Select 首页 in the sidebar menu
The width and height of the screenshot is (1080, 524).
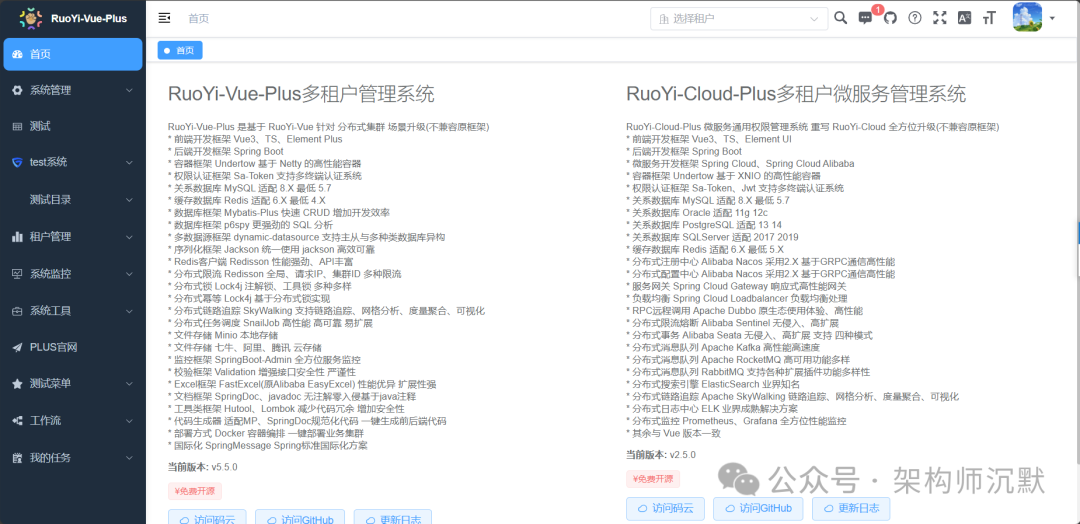coord(73,54)
